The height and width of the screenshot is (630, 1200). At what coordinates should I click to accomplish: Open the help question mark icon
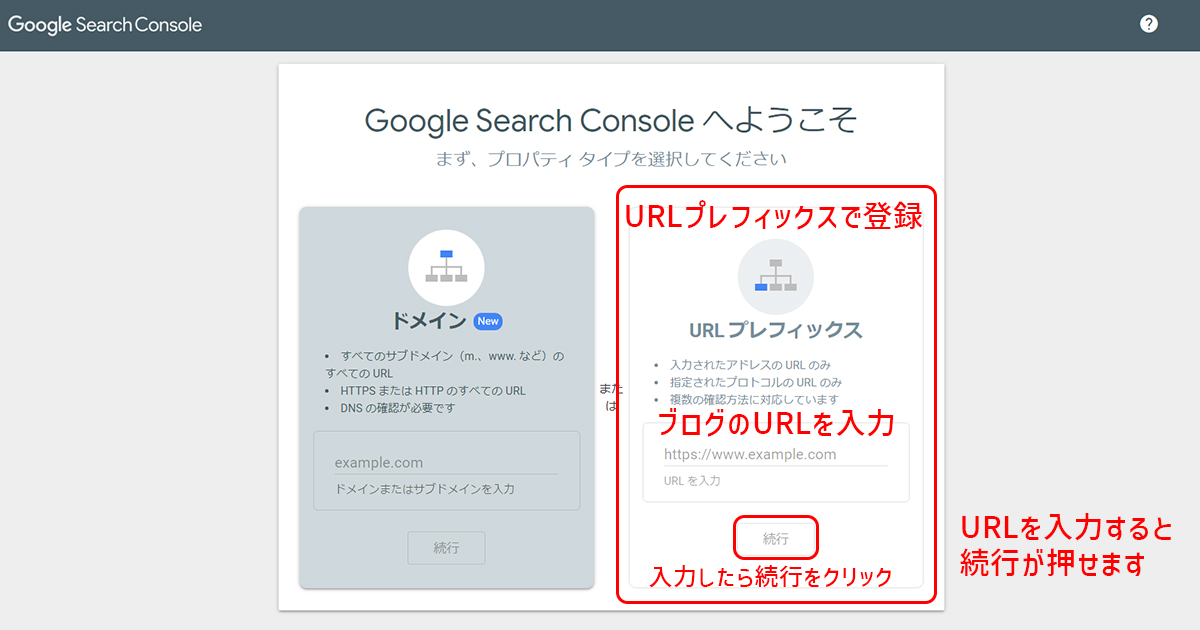click(1149, 24)
